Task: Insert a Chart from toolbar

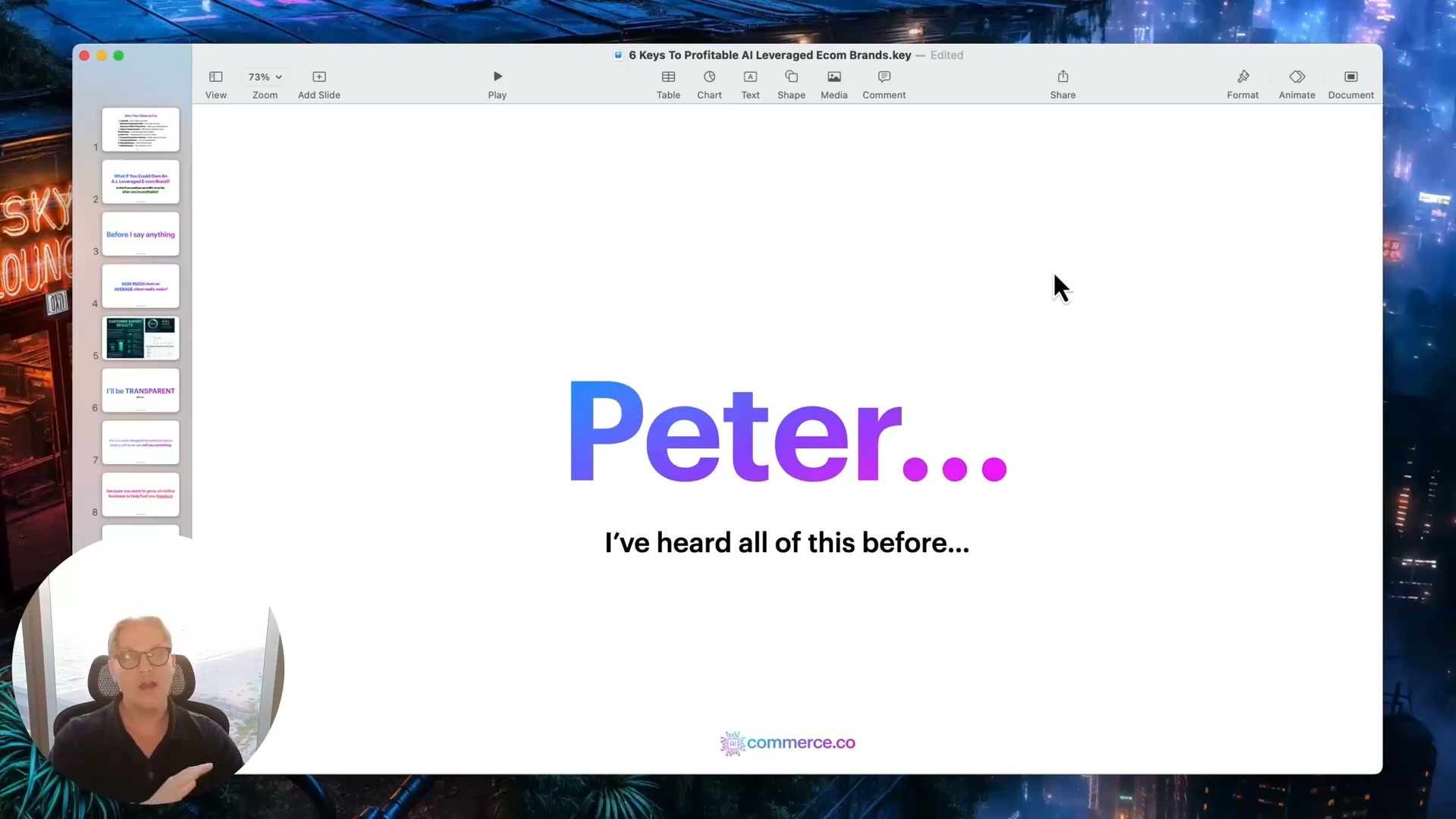Action: 709,77
